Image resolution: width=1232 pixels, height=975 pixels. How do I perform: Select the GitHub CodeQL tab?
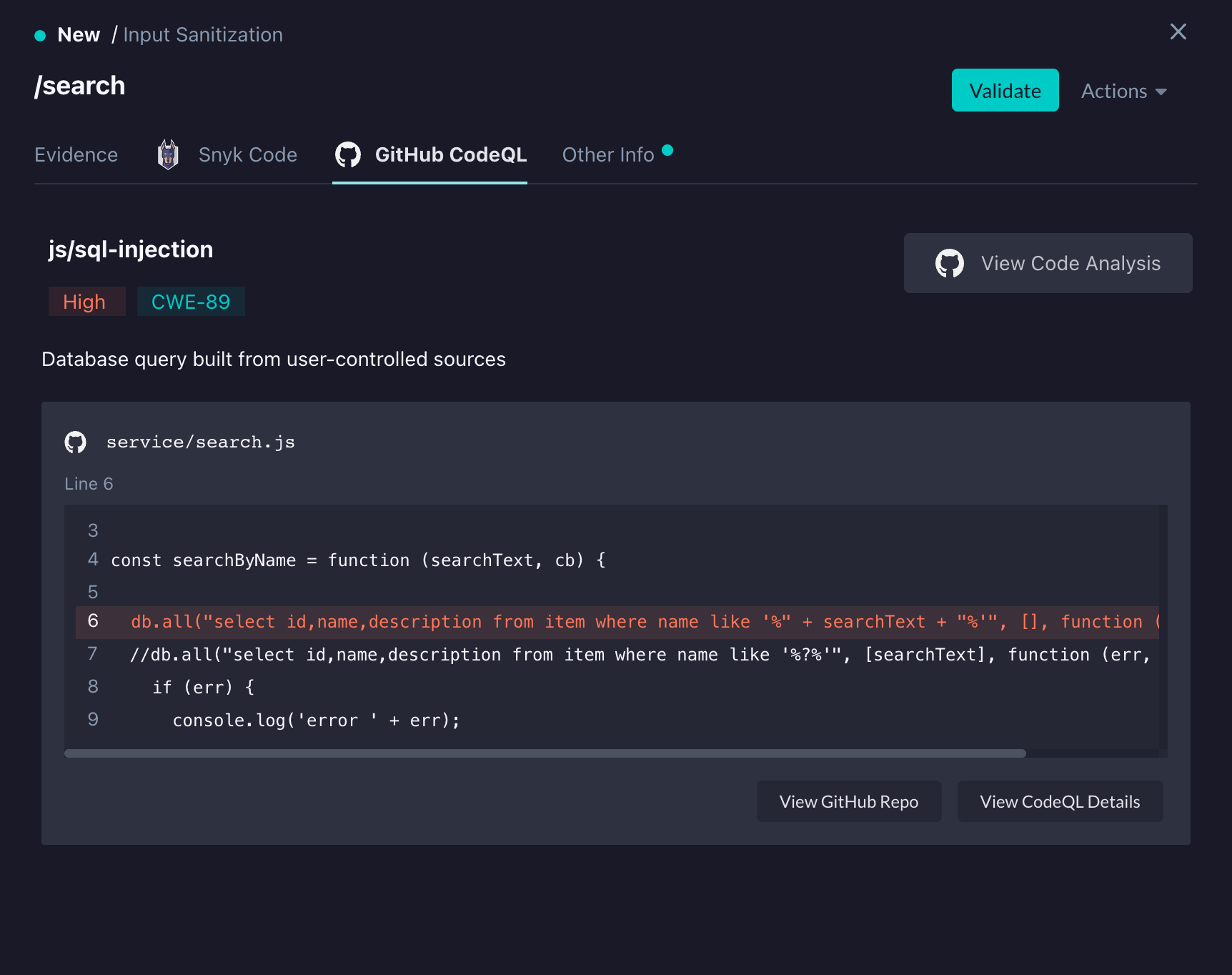451,154
